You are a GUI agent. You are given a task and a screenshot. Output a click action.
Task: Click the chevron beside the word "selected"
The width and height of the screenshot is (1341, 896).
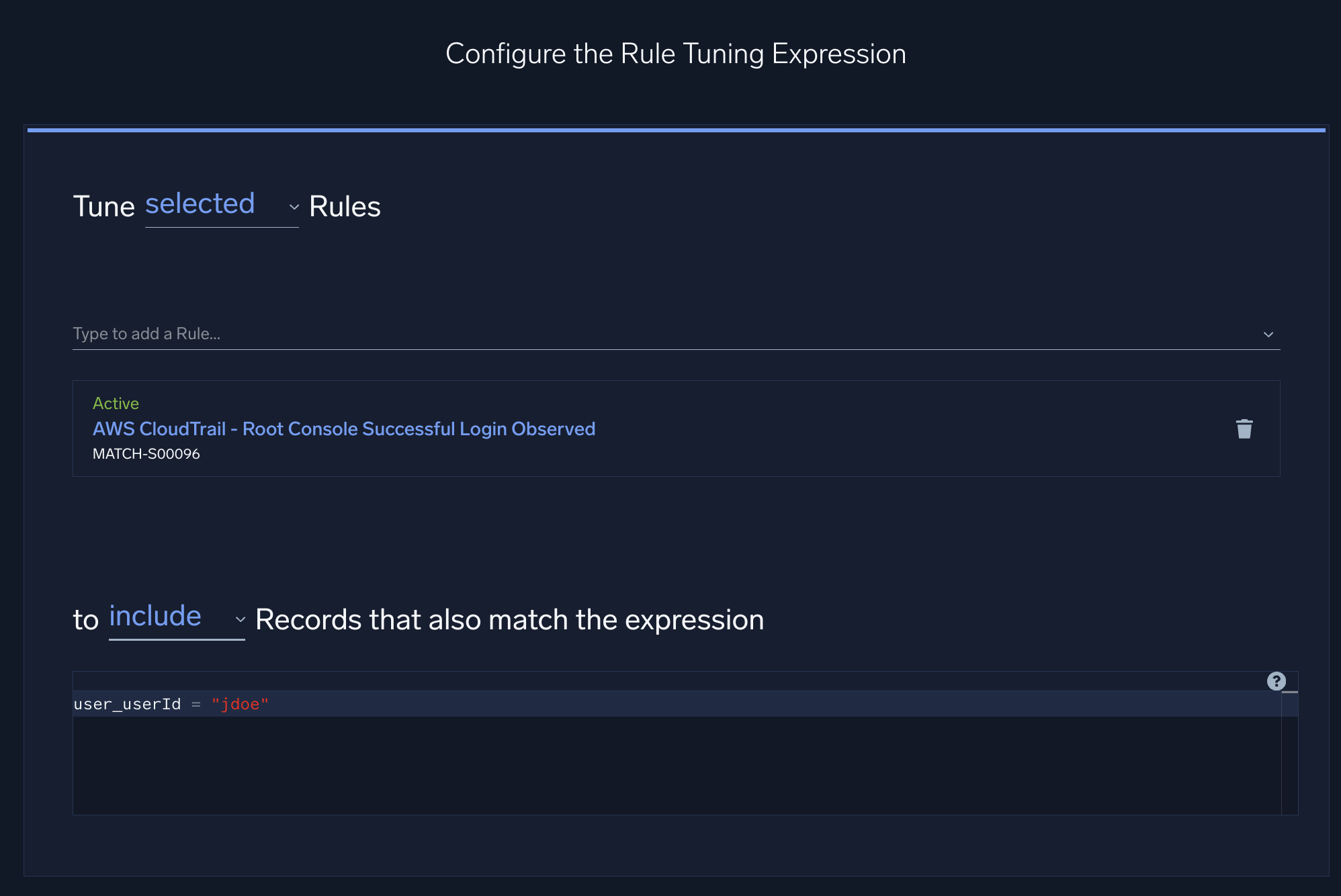(293, 208)
